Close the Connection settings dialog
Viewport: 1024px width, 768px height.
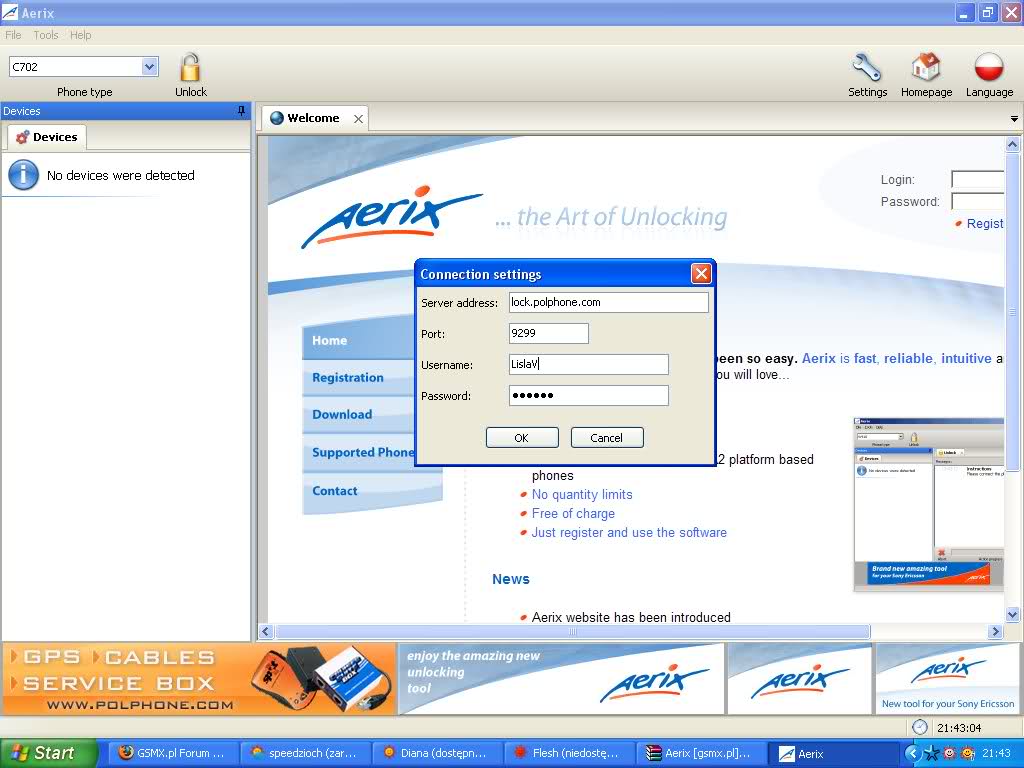[x=701, y=274]
